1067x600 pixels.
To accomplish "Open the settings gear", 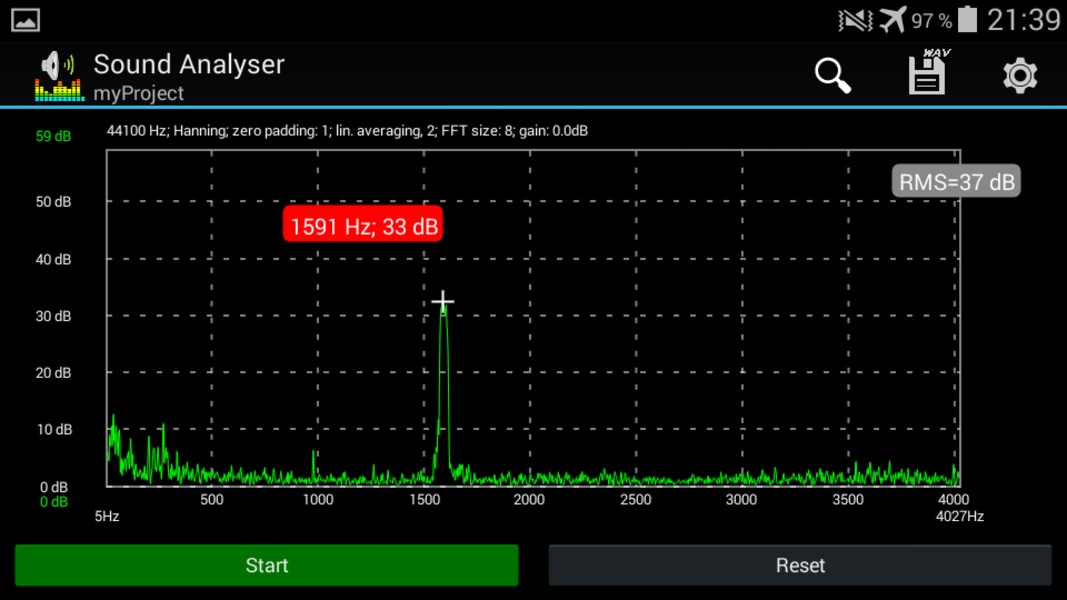I will [1019, 76].
